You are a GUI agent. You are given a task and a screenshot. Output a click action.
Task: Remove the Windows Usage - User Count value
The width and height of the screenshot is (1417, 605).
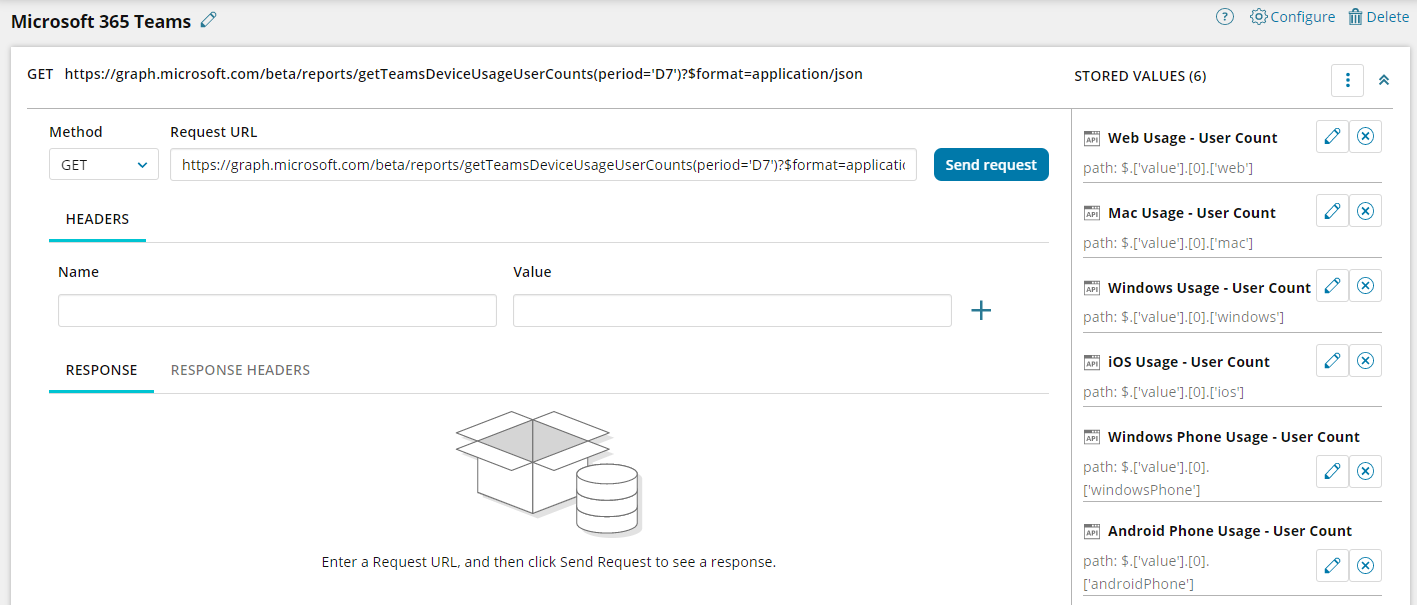point(1365,286)
